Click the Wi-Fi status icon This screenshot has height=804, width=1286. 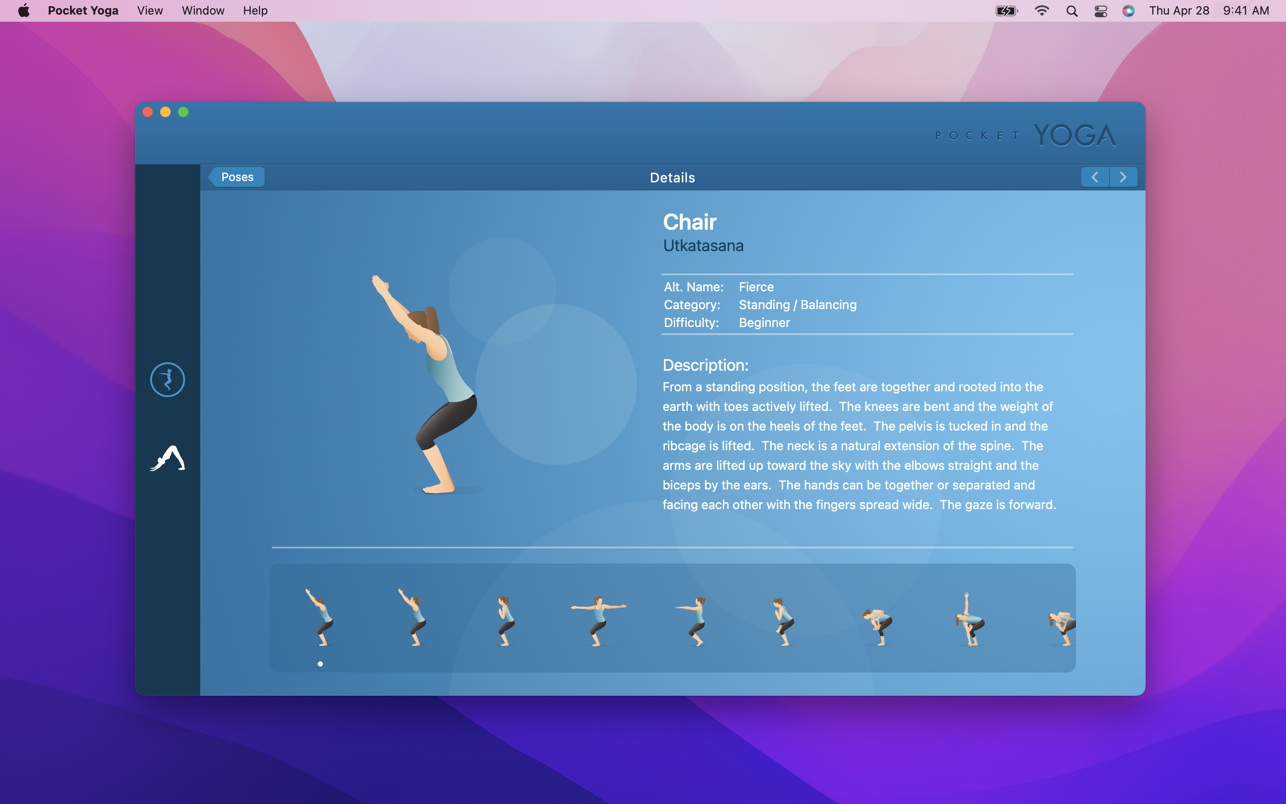(x=1041, y=11)
